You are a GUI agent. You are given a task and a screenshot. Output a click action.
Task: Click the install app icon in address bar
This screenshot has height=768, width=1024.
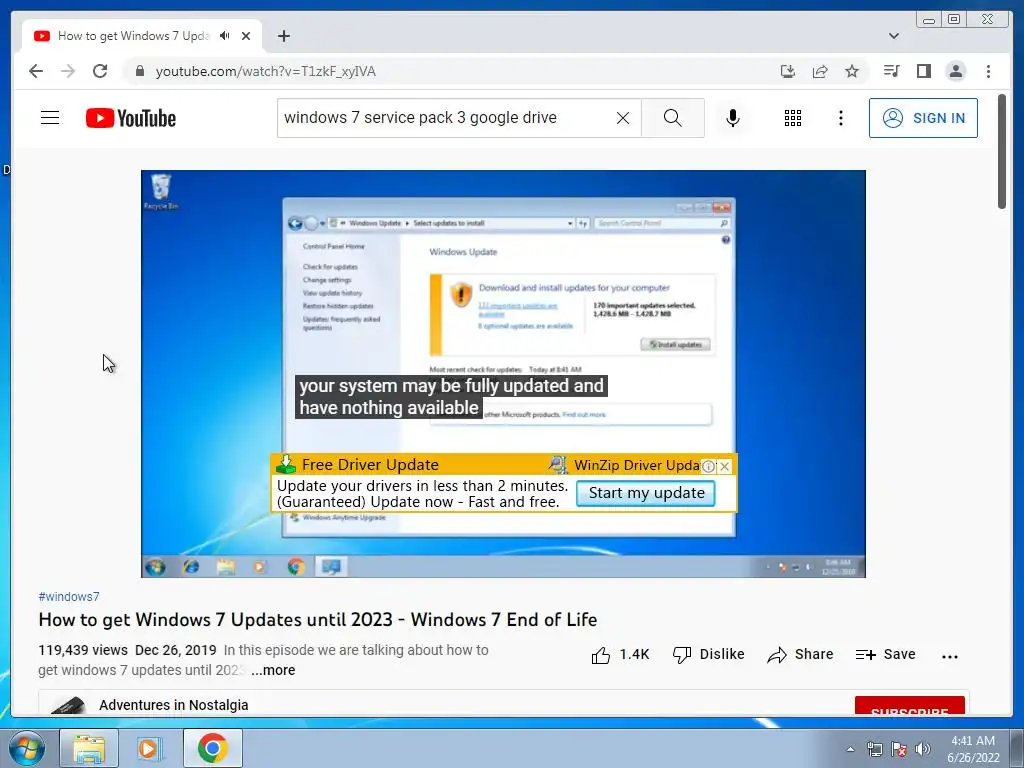coord(788,71)
